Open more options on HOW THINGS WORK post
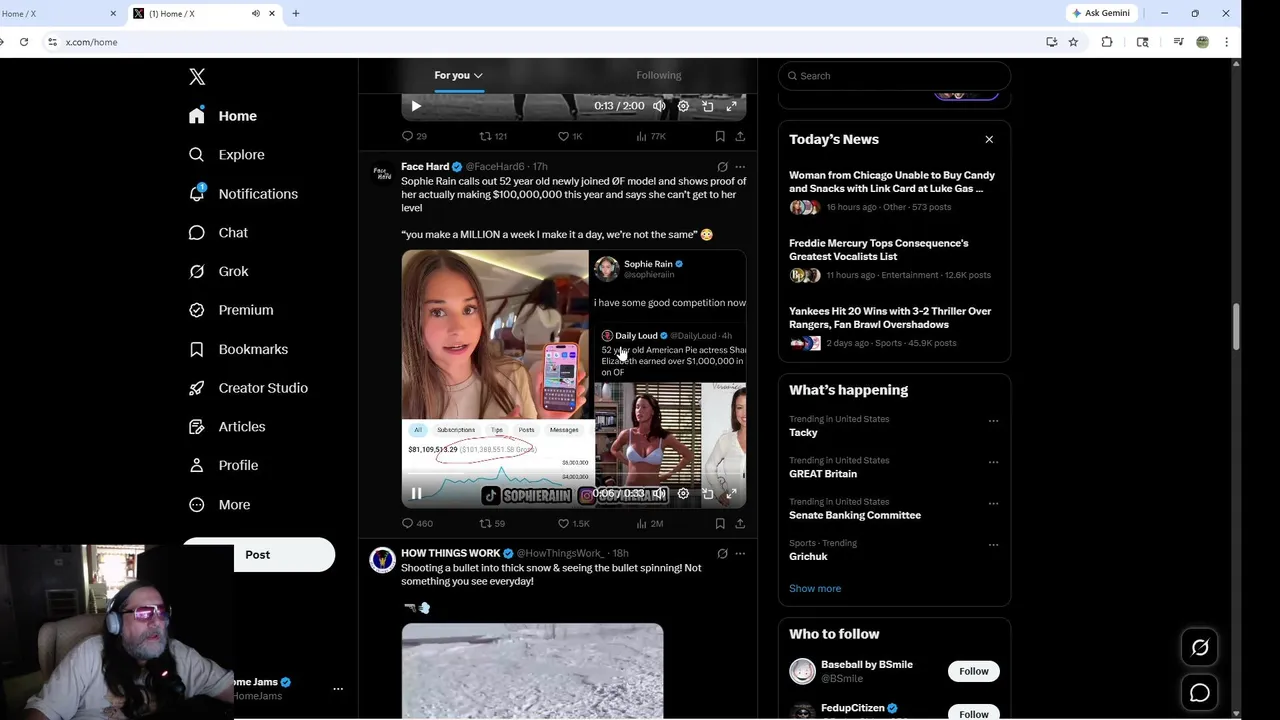 pyautogui.click(x=740, y=553)
